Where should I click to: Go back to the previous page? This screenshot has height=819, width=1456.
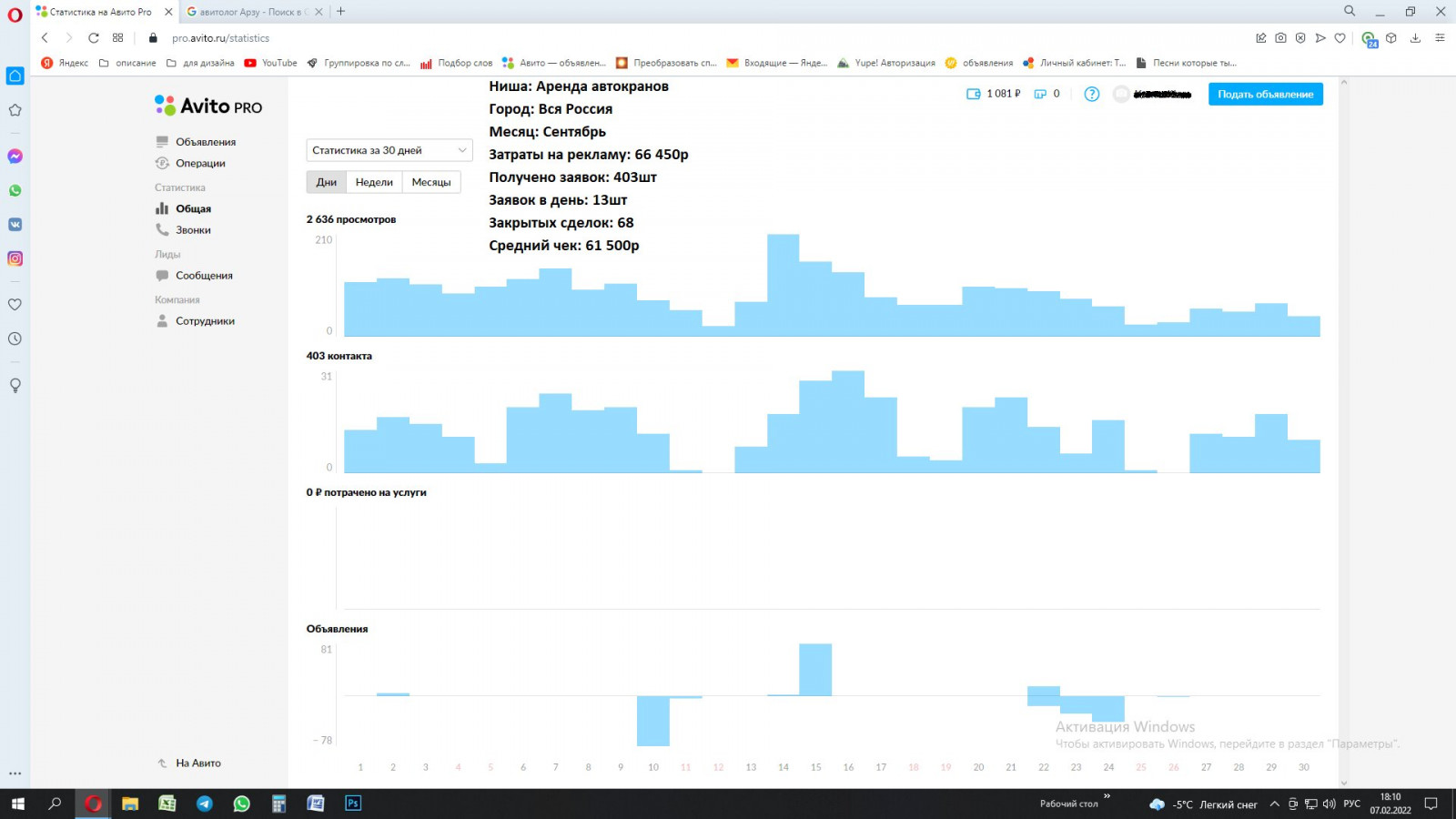point(45,38)
